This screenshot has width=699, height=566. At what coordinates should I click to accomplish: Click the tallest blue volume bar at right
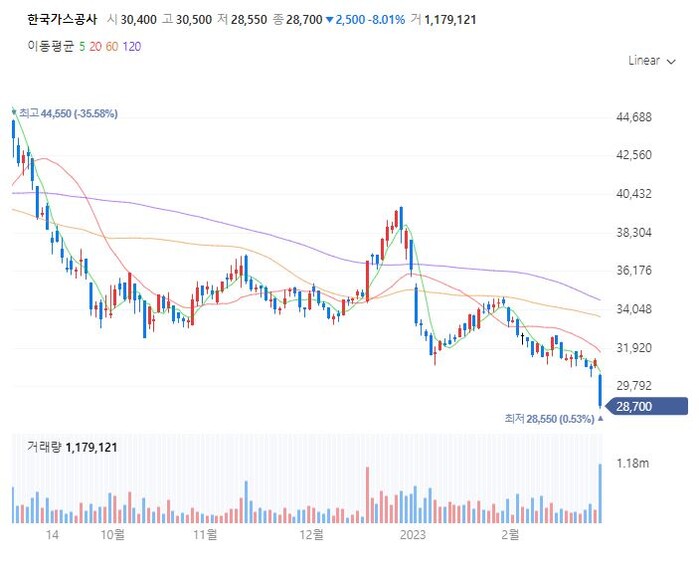(600, 493)
